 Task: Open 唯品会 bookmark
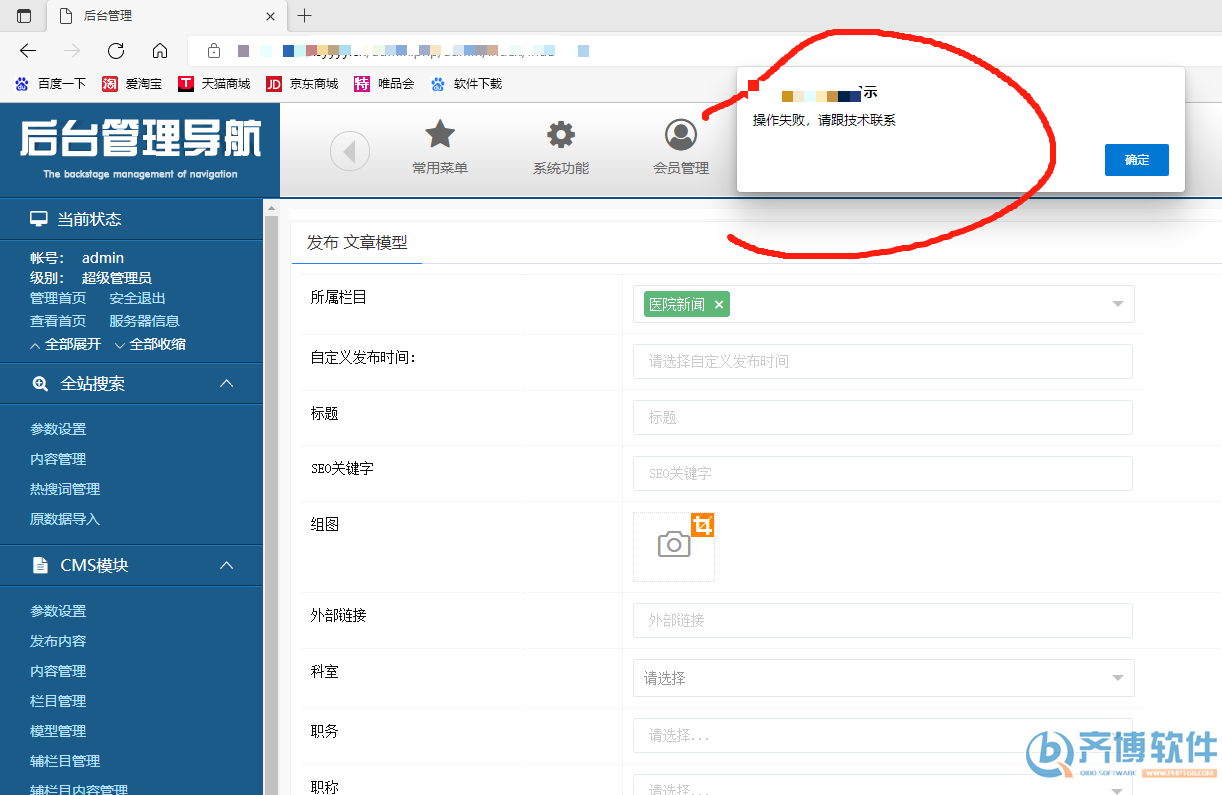(384, 84)
